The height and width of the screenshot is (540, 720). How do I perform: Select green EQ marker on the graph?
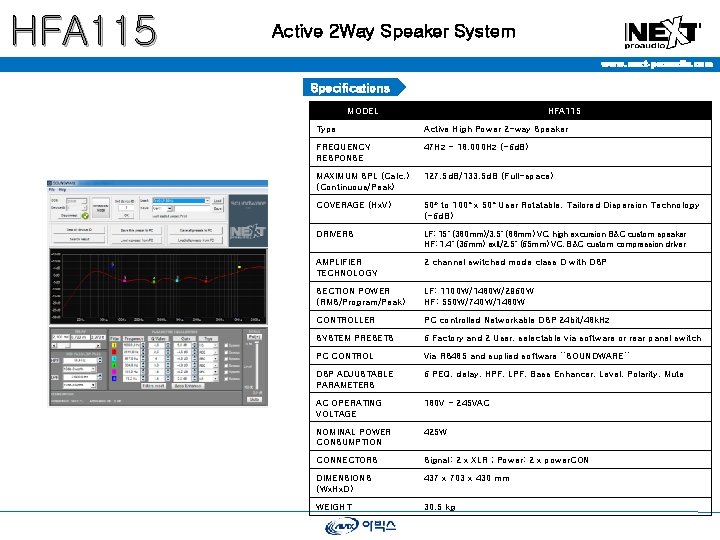(x=154, y=280)
